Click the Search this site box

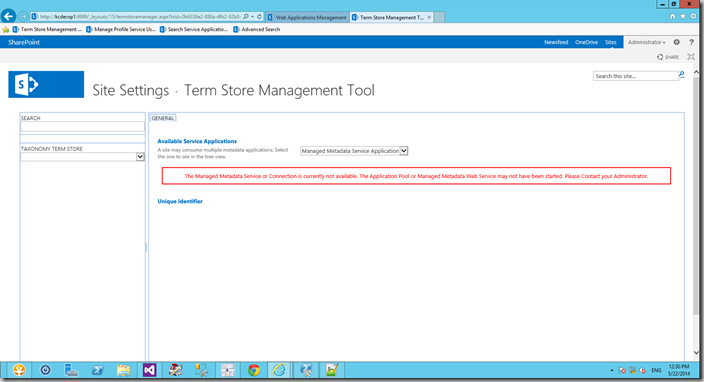[635, 76]
